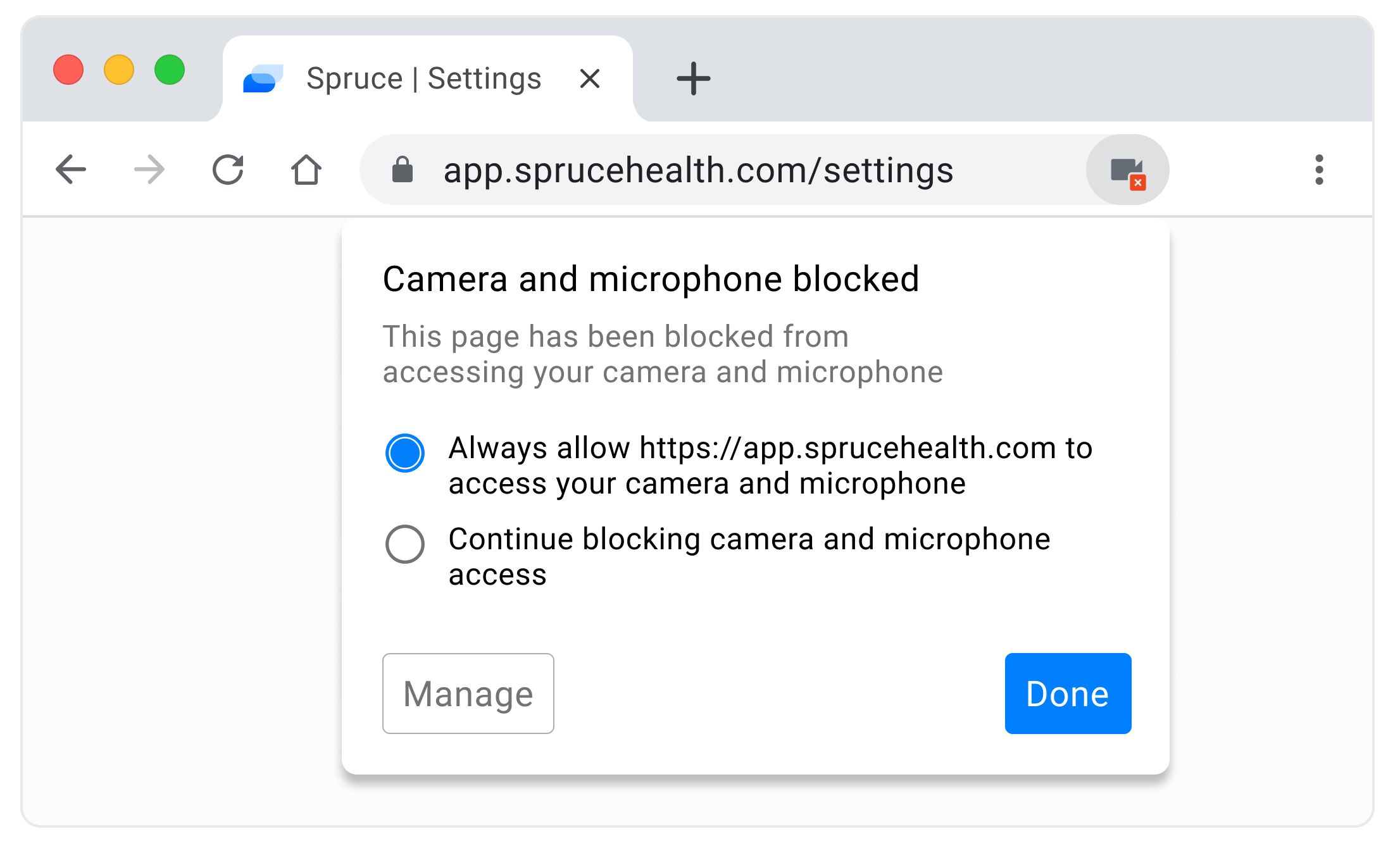Click the Spruce favicon on the tab
Image resolution: width=1400 pixels, height=853 pixels.
point(263,78)
